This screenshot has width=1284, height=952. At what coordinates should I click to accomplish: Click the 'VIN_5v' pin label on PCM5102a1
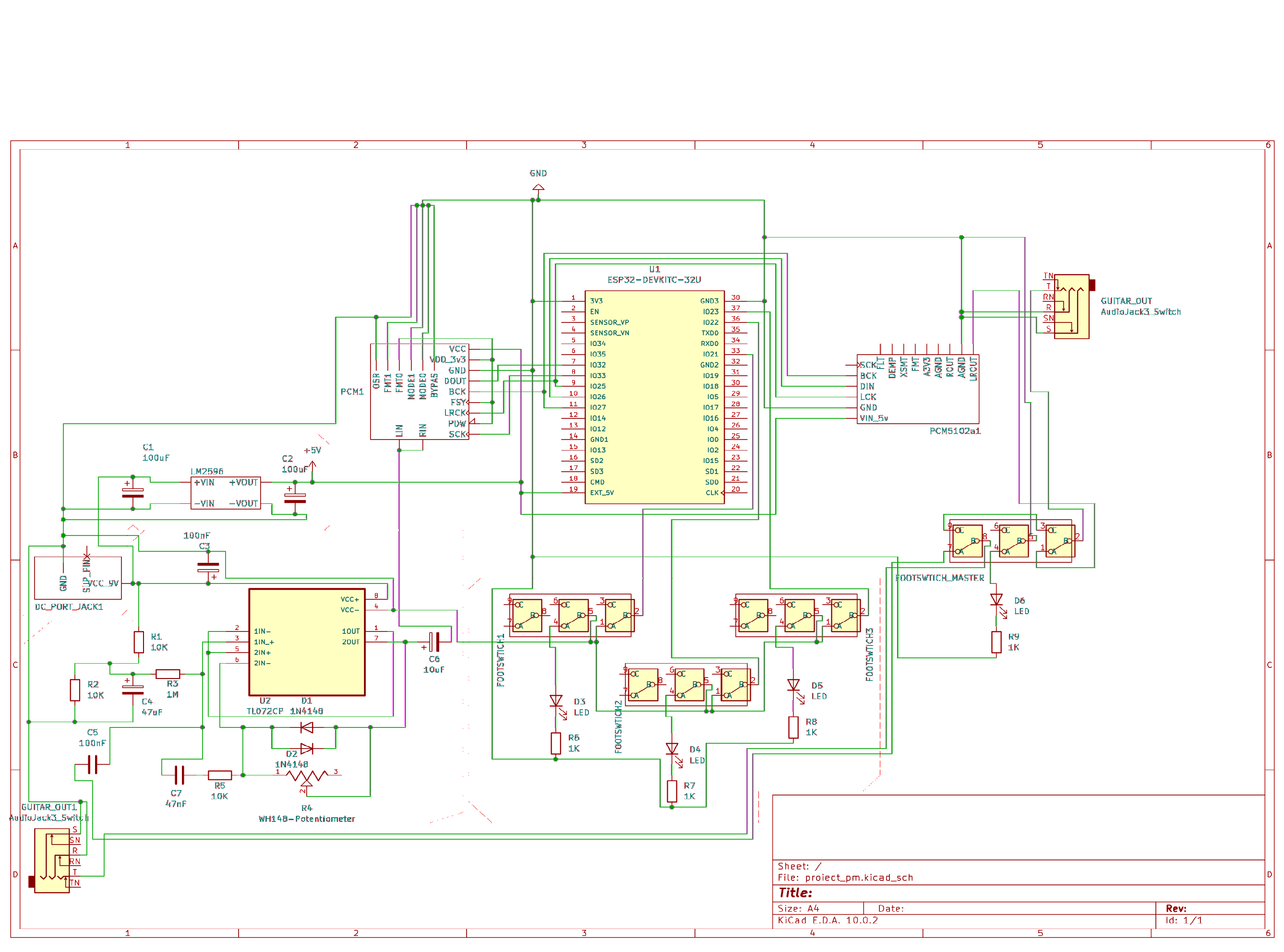[x=874, y=418]
